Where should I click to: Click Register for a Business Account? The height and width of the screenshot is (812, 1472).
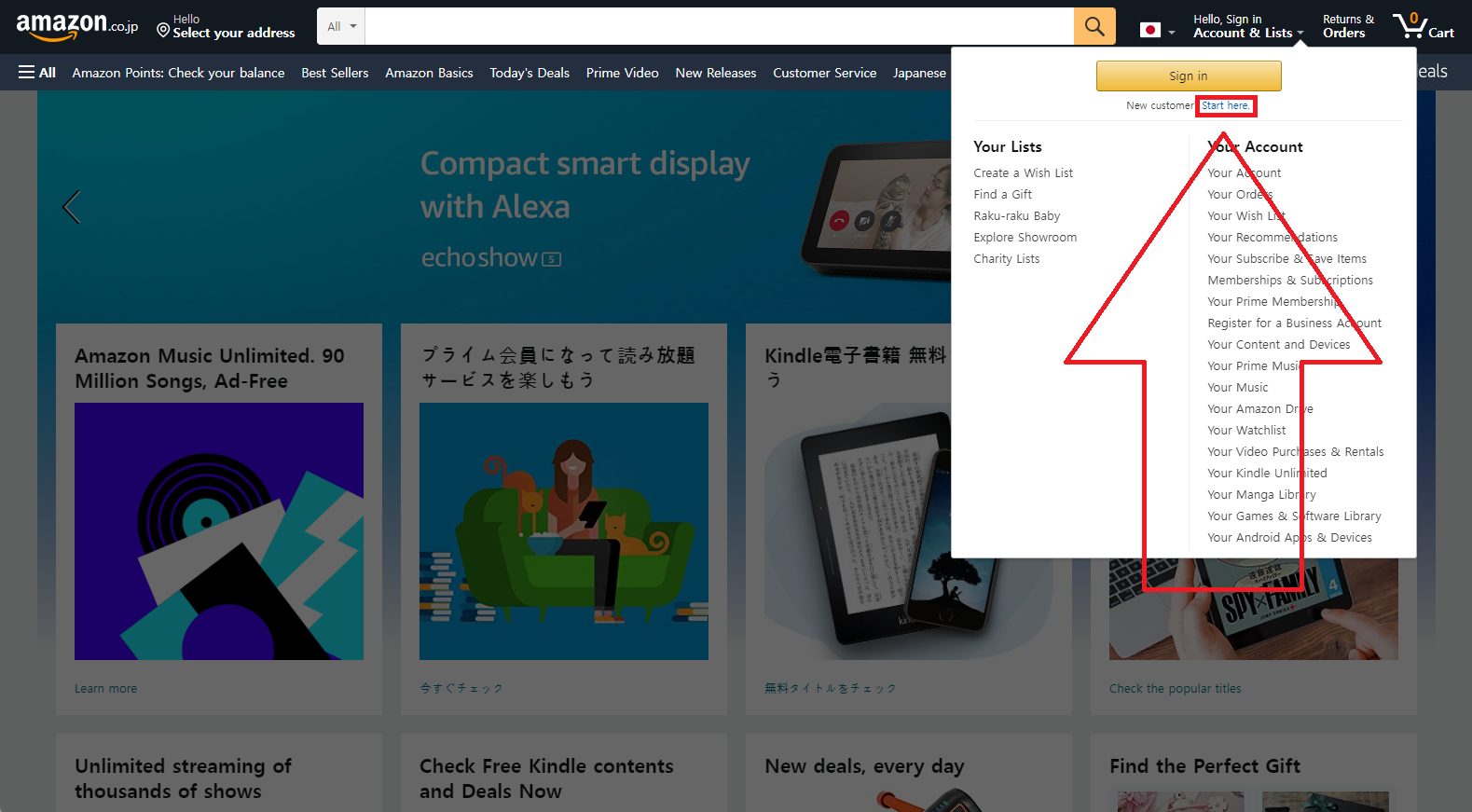pos(1294,323)
